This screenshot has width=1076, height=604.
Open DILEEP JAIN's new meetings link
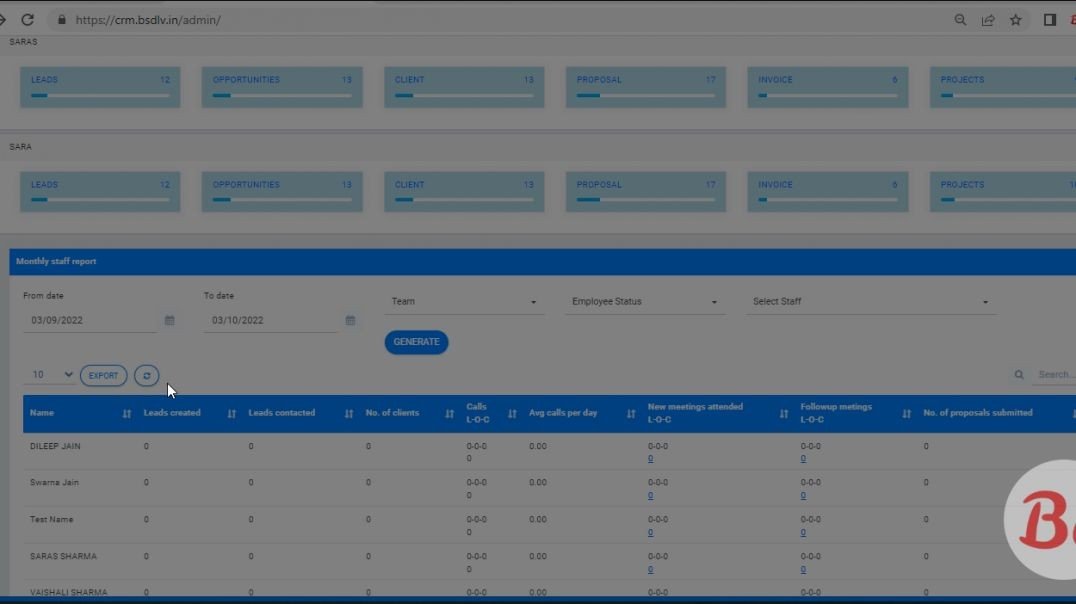[x=650, y=458]
